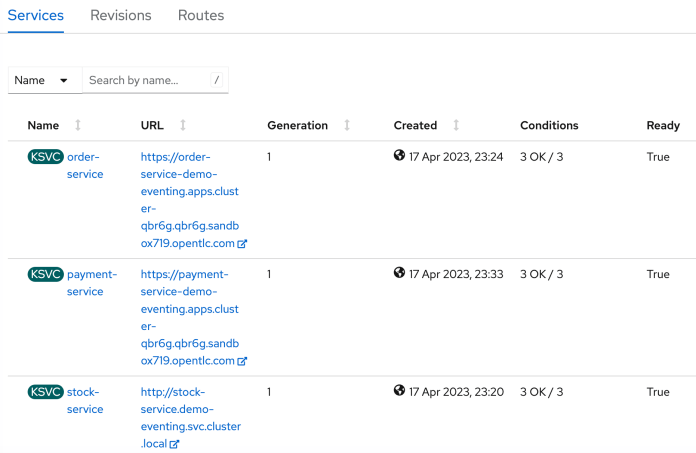
Task: Click KSVC badge for payment-service
Action: [x=46, y=274]
